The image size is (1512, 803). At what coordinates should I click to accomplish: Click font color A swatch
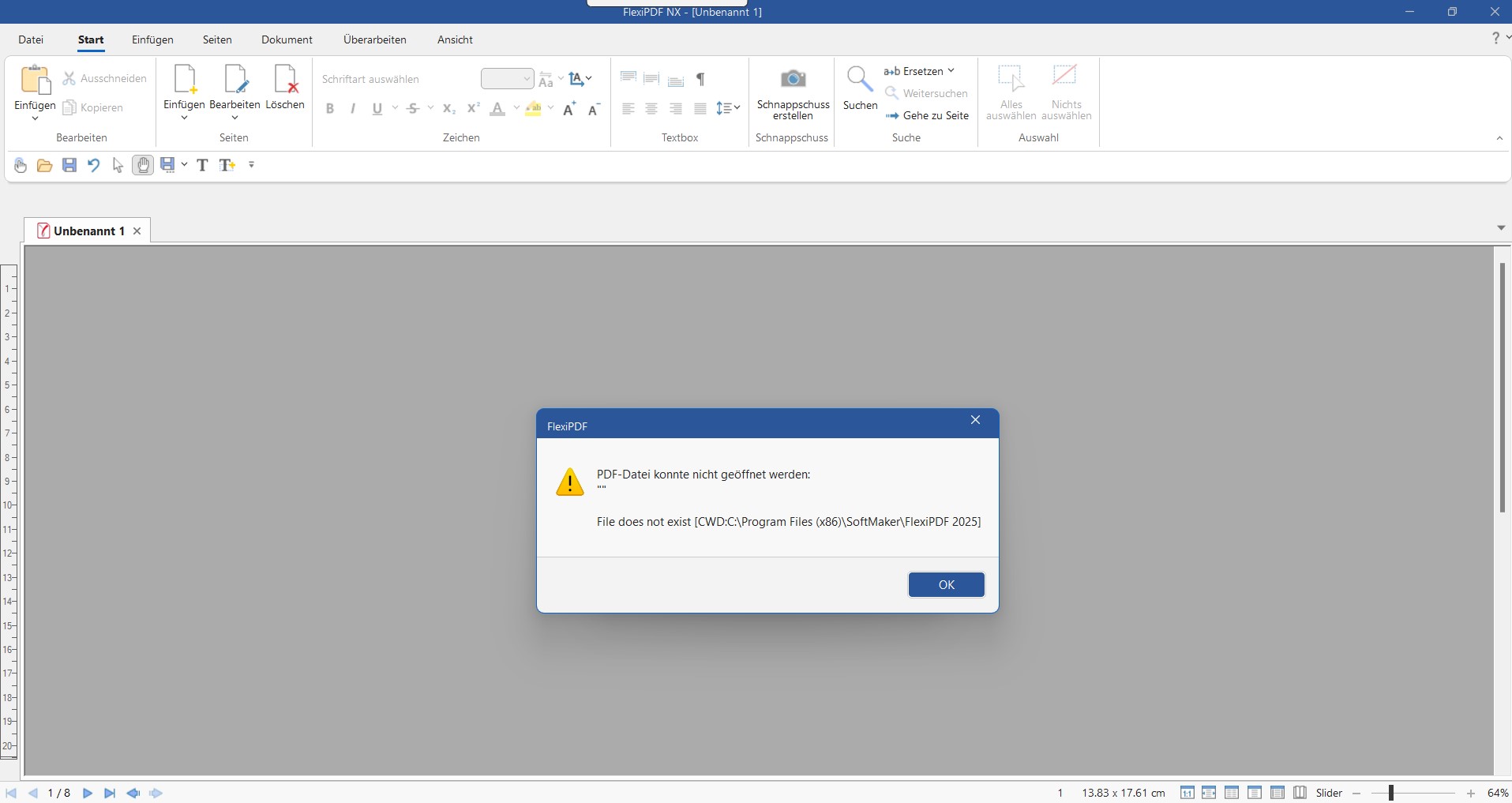[x=497, y=109]
